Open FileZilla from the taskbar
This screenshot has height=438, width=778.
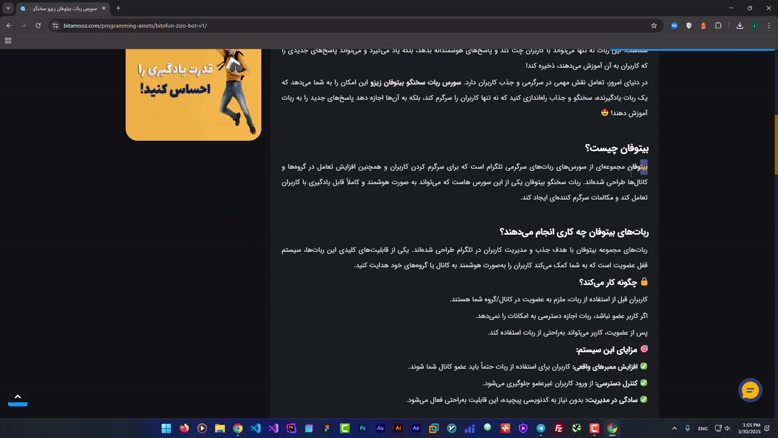tap(559, 428)
